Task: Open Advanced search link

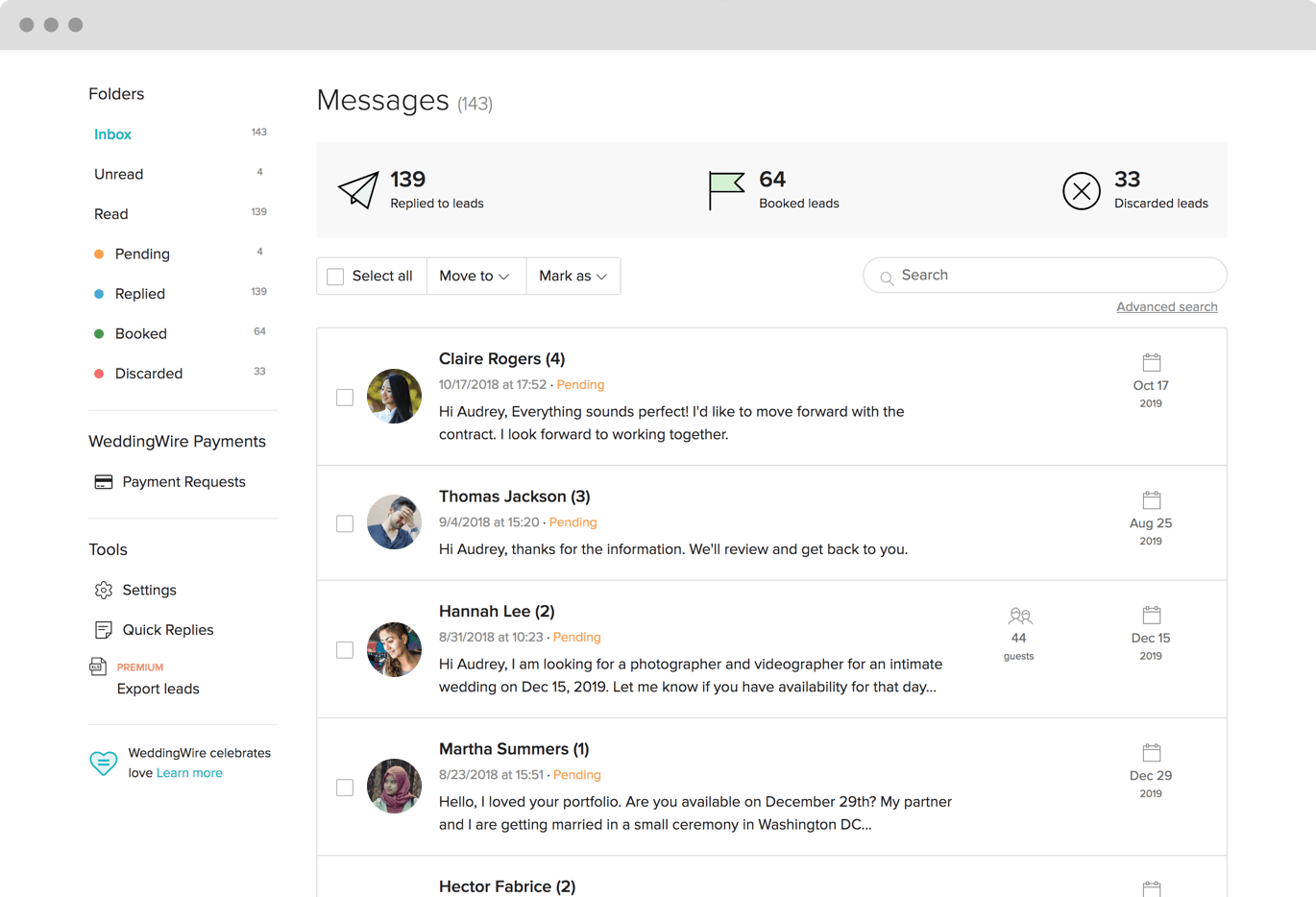Action: (x=1167, y=307)
